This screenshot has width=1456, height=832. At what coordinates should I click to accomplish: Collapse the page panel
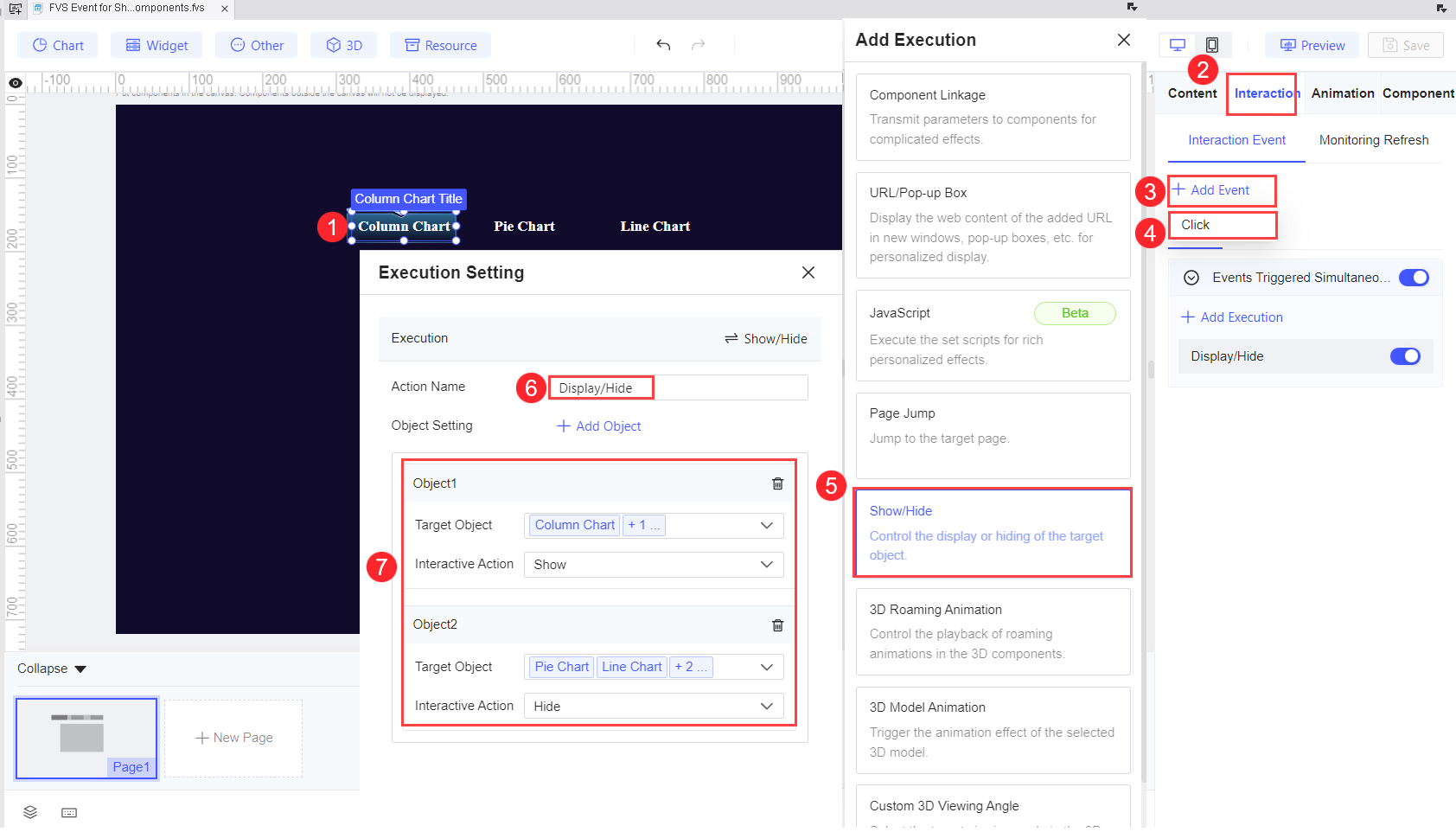pos(52,669)
